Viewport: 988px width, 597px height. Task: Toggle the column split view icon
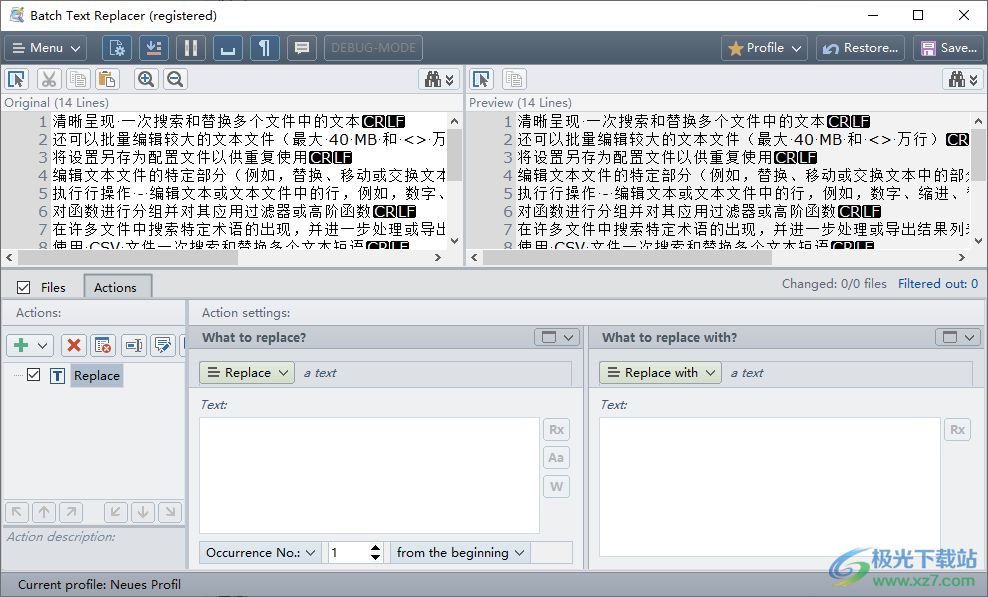pos(191,48)
